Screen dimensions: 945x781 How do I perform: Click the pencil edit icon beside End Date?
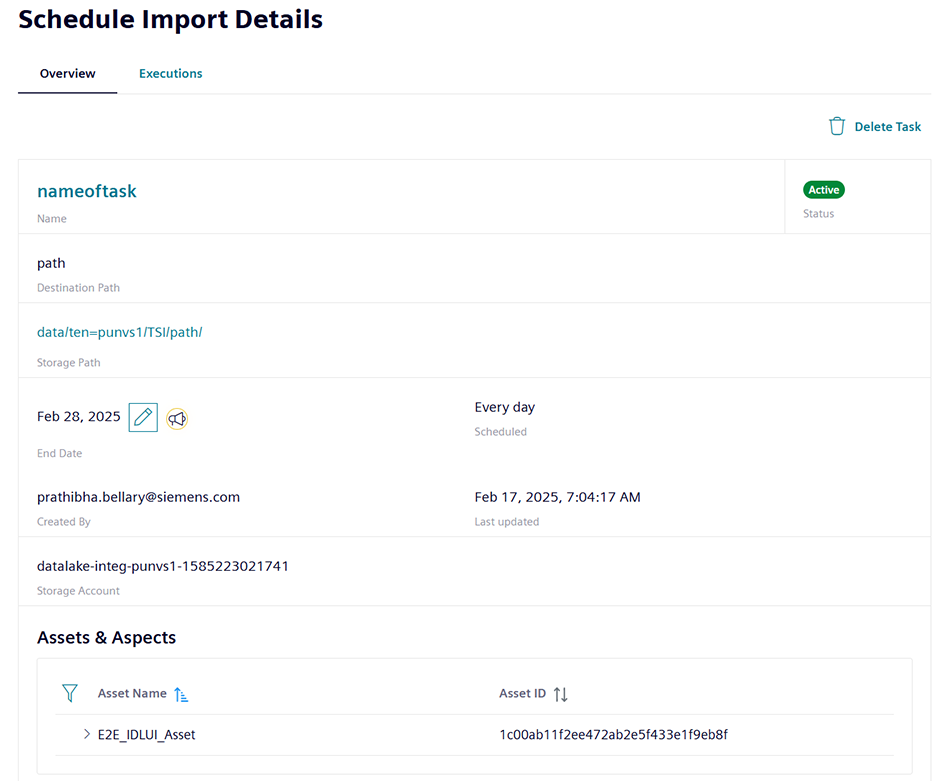point(143,417)
